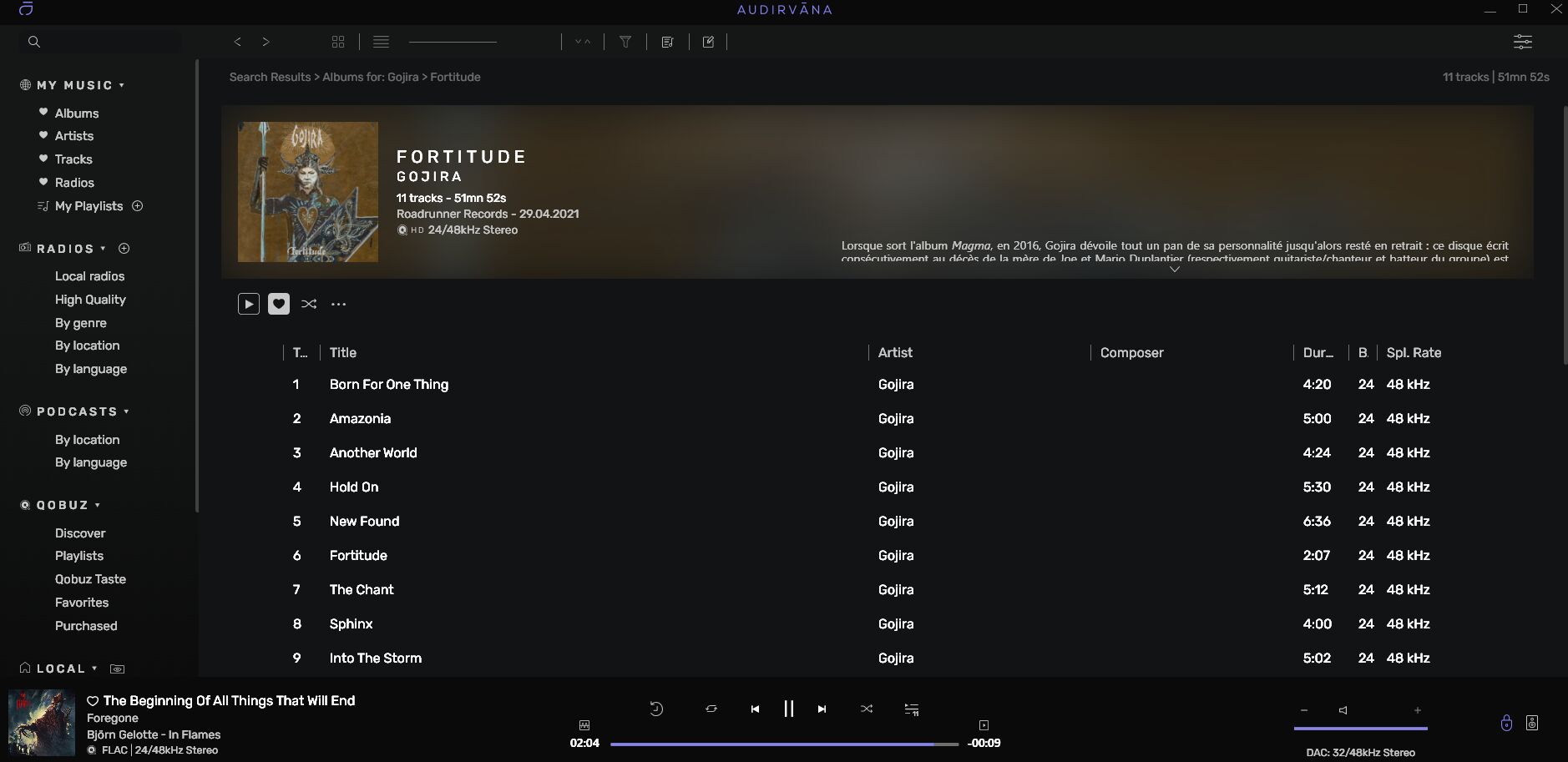Add a new playlist with plus icon
Viewport: 1568px width, 762px height.
point(138,205)
